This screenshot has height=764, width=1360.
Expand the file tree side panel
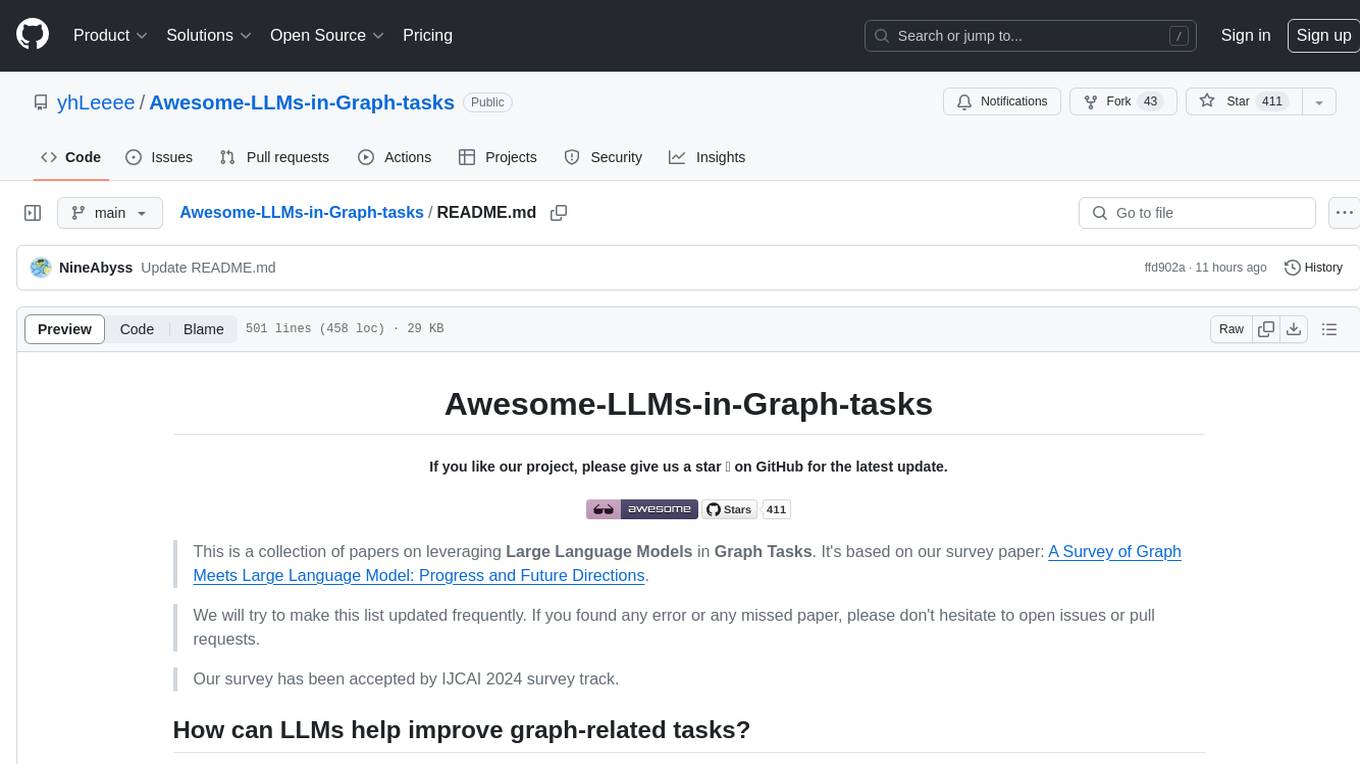pyautogui.click(x=33, y=213)
